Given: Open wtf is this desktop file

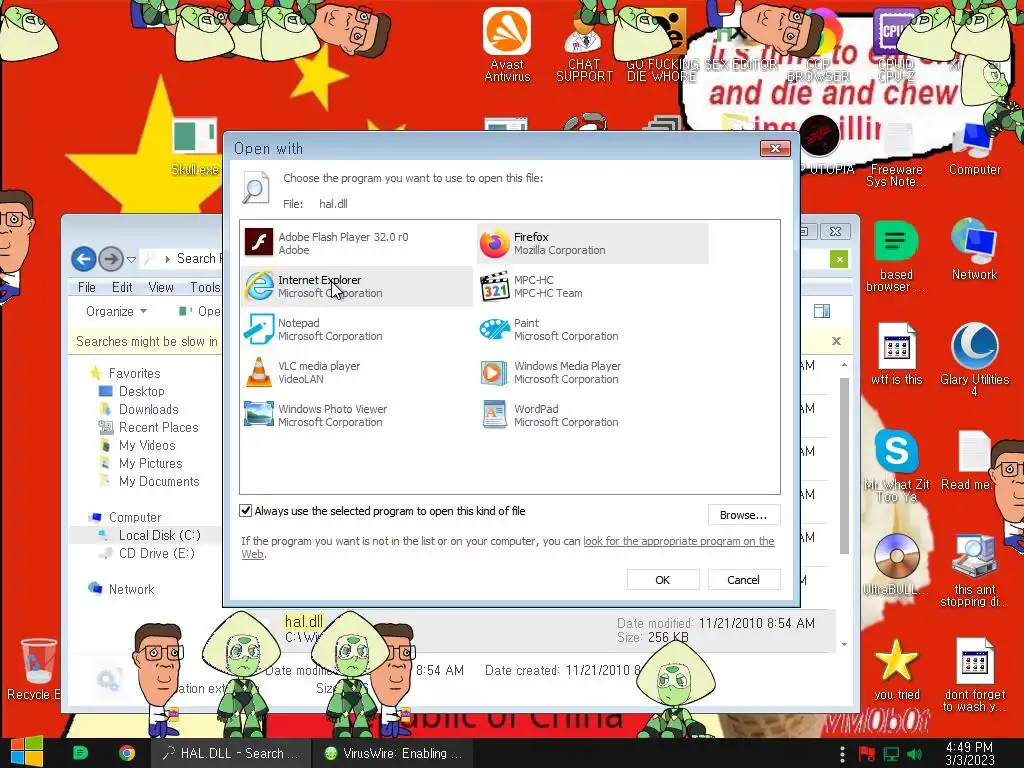Looking at the screenshot, I should (x=896, y=354).
